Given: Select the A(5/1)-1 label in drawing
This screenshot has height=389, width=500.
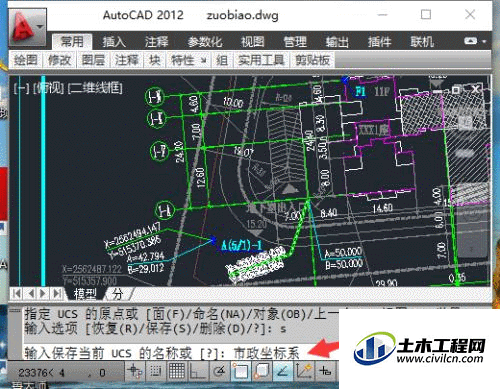Looking at the screenshot, I should [x=242, y=246].
